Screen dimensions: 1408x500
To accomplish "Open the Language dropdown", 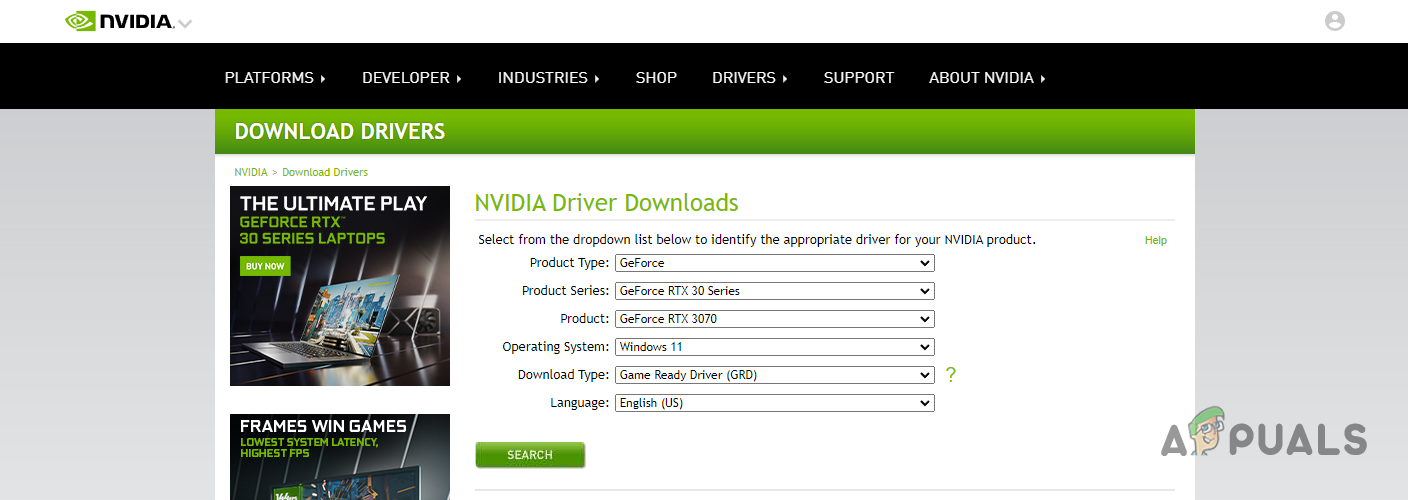I will (x=775, y=403).
